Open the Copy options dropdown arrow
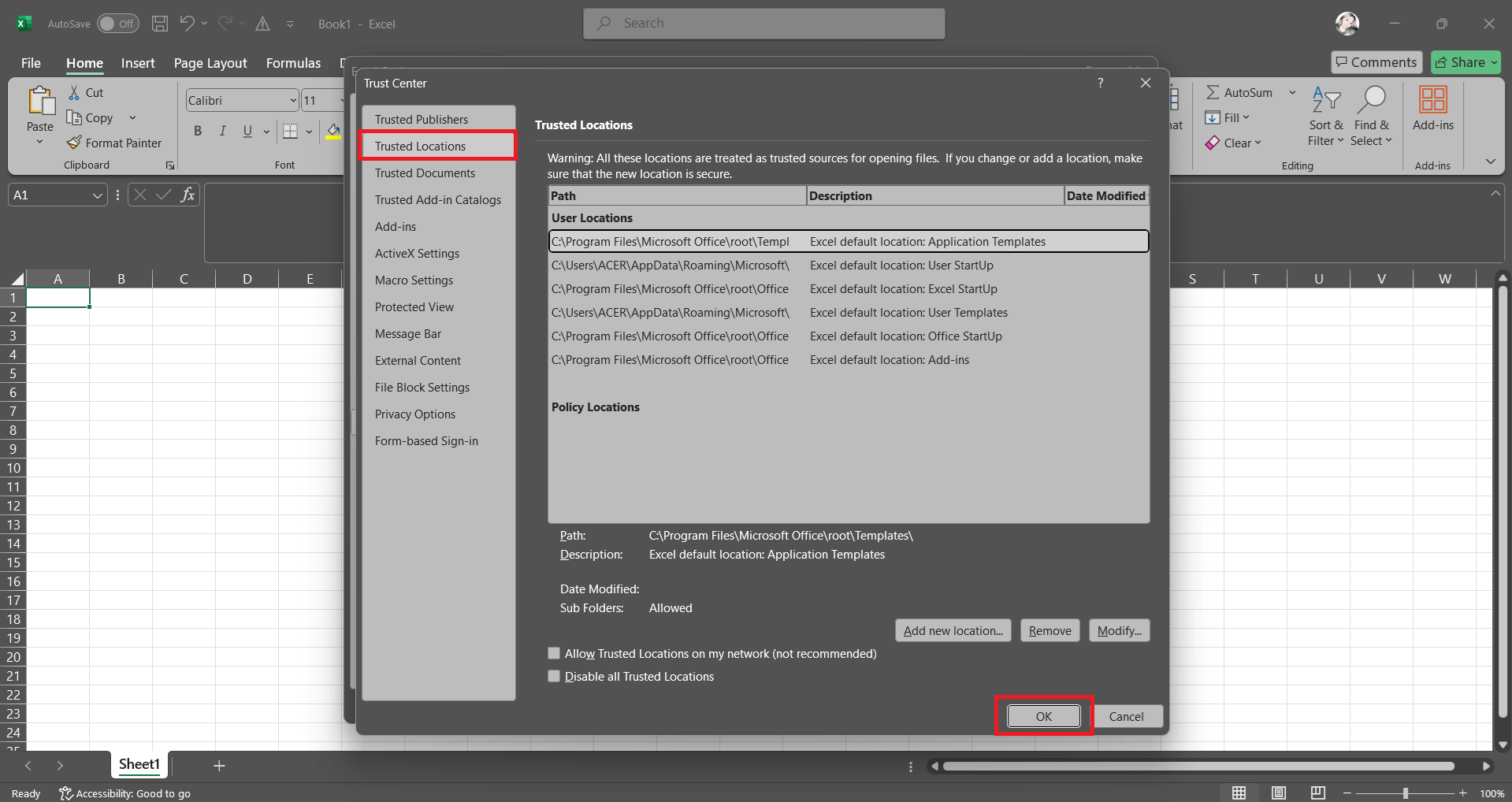Image resolution: width=1512 pixels, height=802 pixels. click(x=132, y=118)
